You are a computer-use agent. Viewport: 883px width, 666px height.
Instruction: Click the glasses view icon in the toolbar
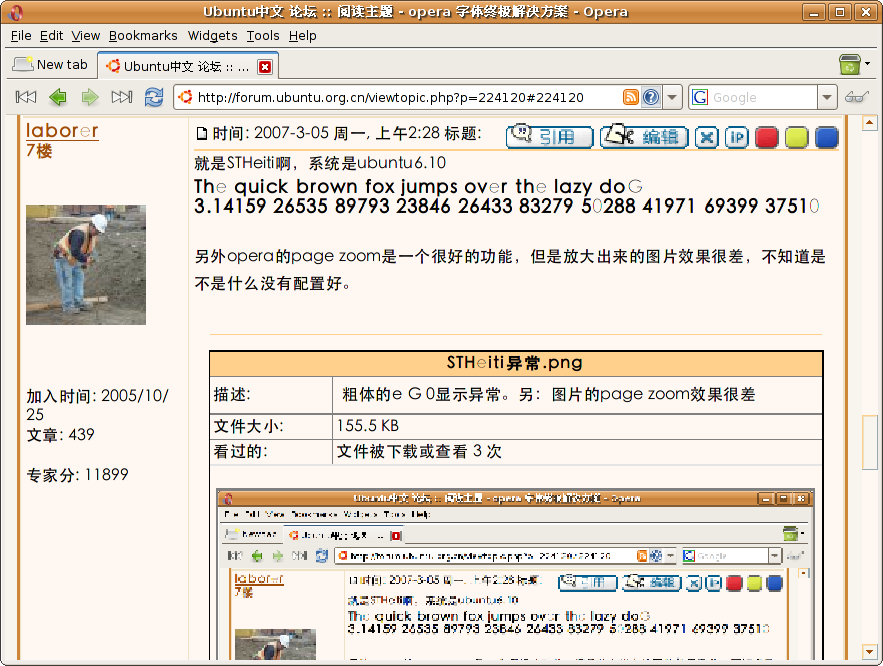pyautogui.click(x=857, y=97)
